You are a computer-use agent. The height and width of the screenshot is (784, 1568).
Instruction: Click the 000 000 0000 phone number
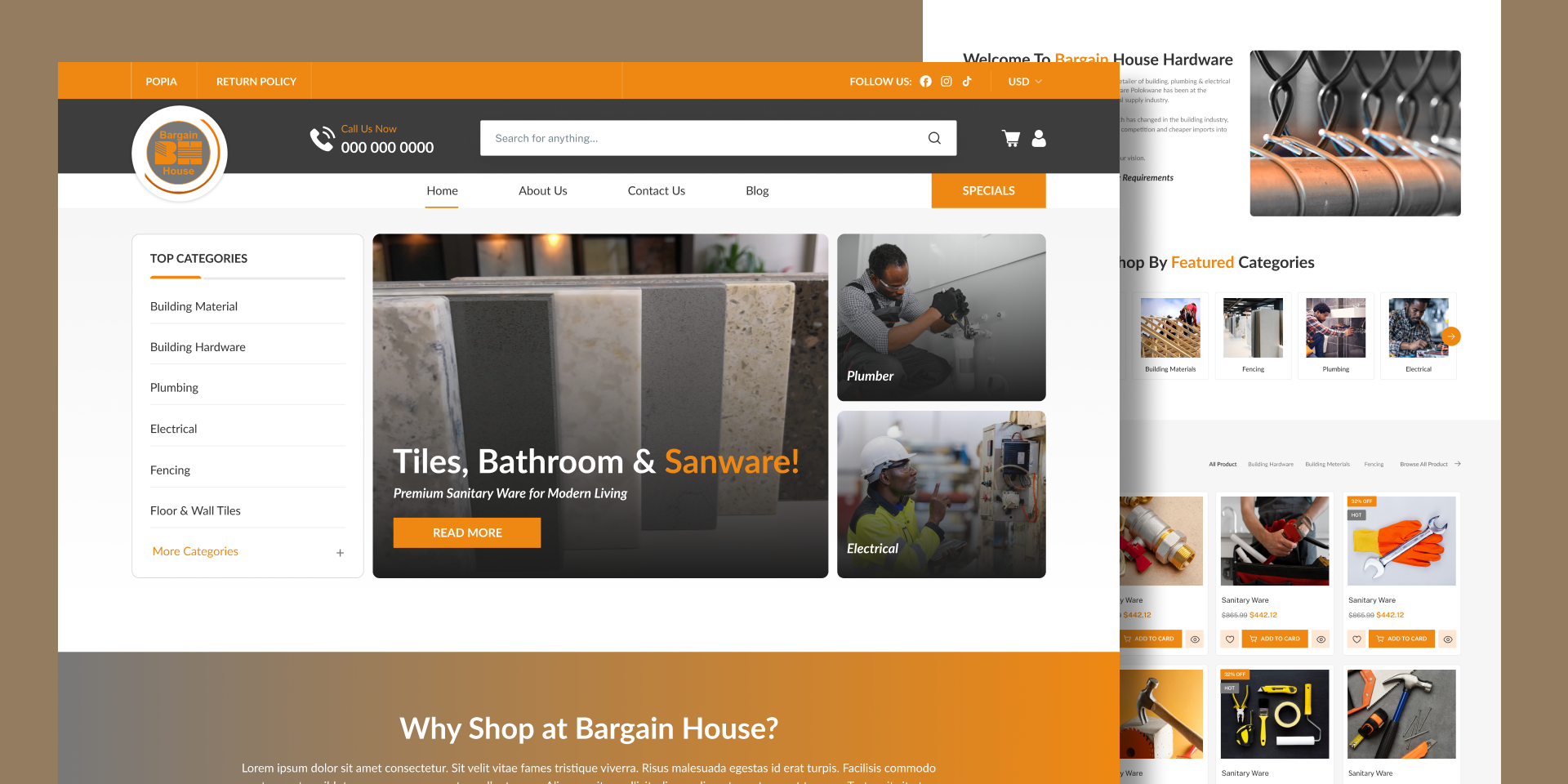[x=387, y=148]
